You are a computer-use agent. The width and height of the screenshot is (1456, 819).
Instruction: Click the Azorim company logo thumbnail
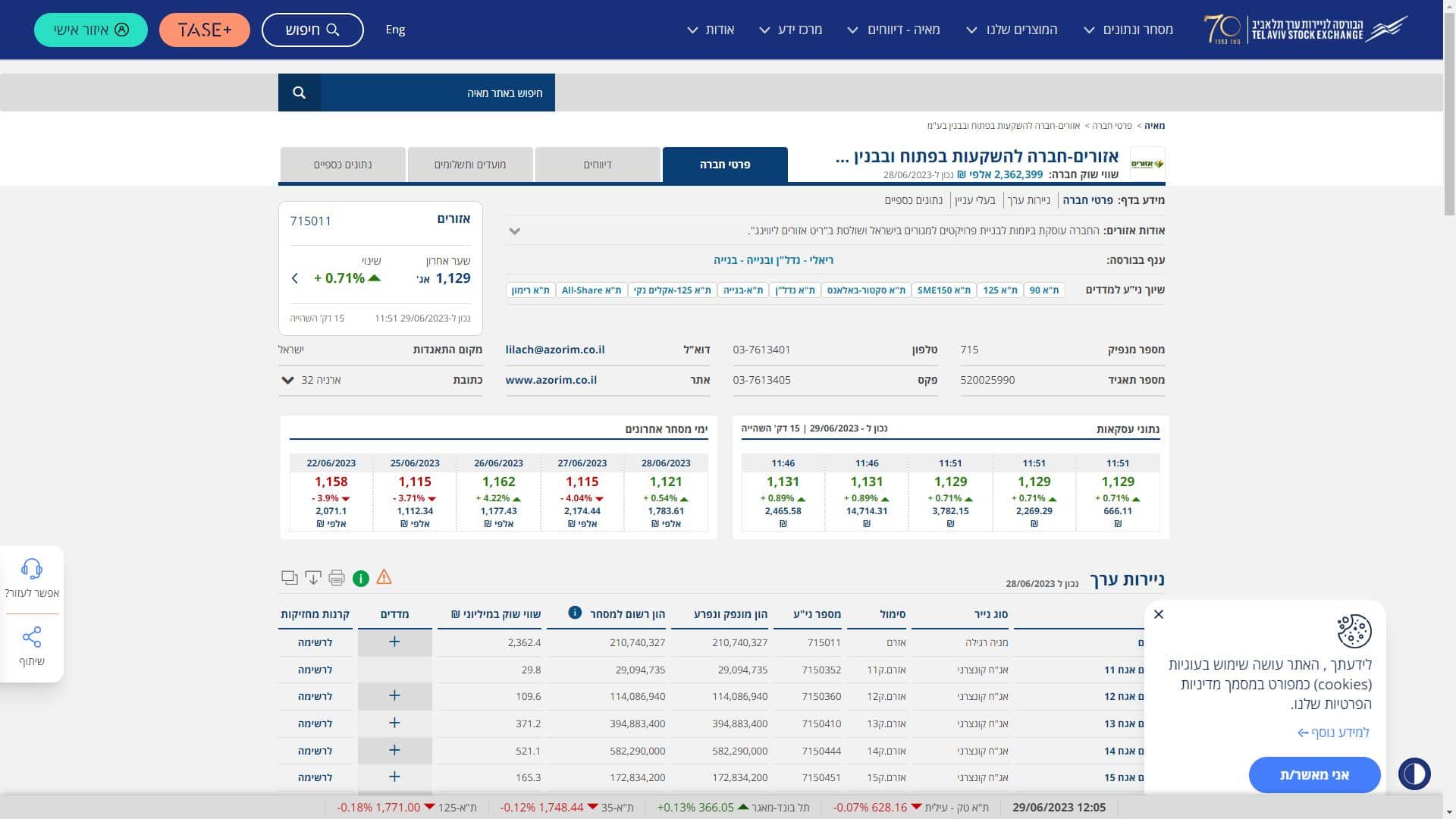(x=1147, y=164)
